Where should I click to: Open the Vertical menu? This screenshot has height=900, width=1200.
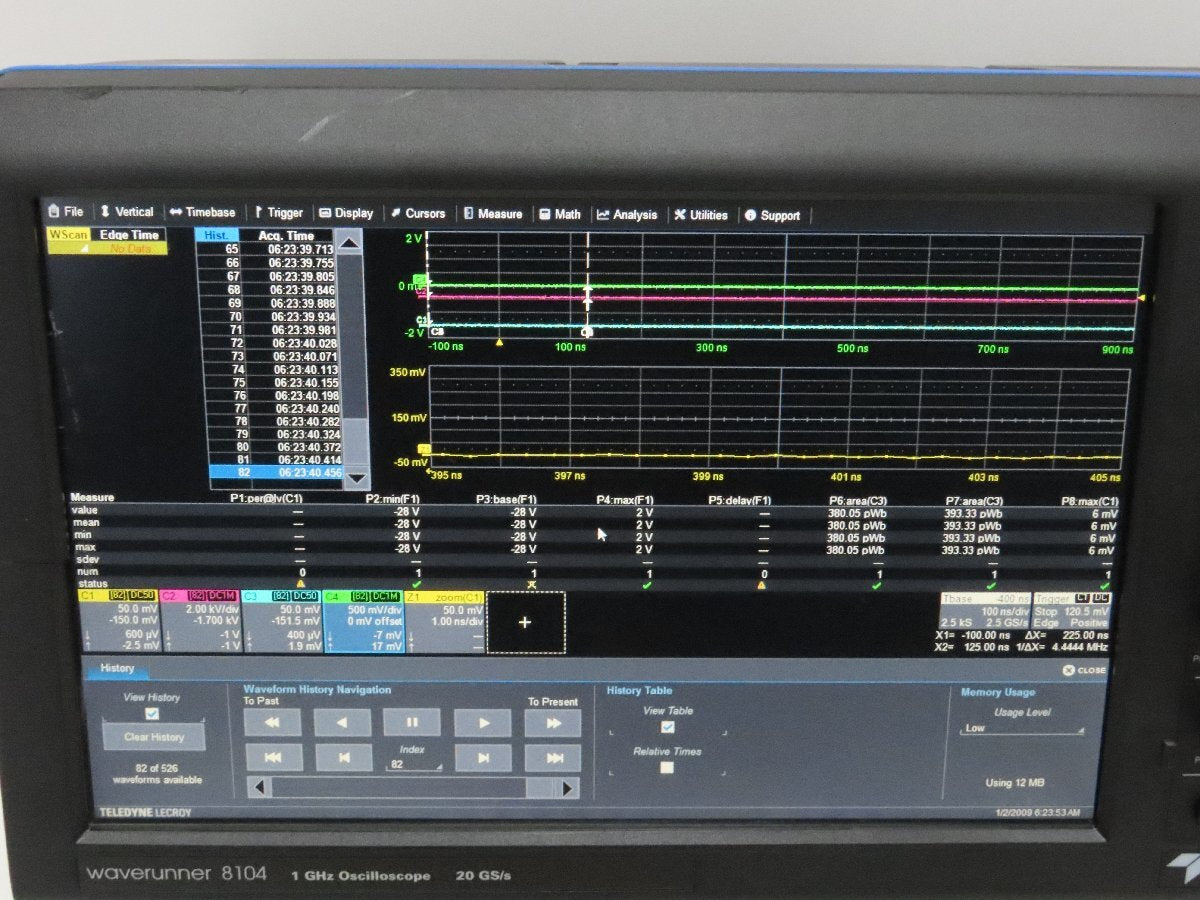[126, 212]
